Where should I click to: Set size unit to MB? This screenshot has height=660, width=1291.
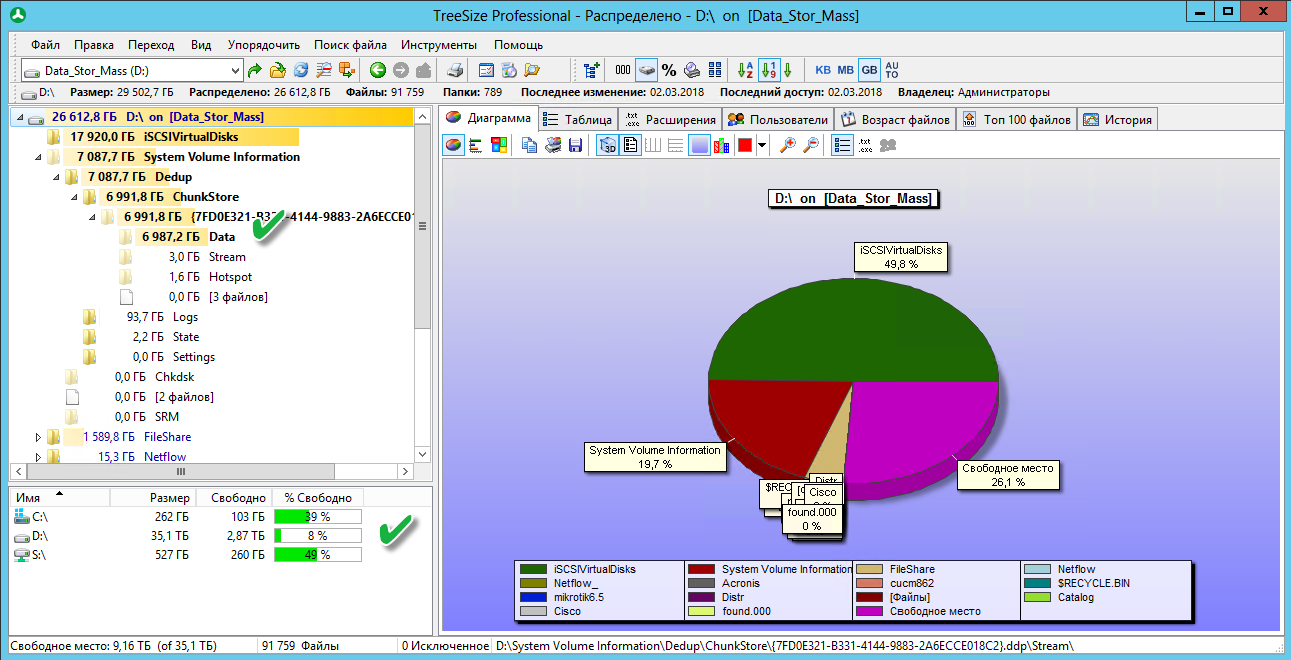click(846, 70)
